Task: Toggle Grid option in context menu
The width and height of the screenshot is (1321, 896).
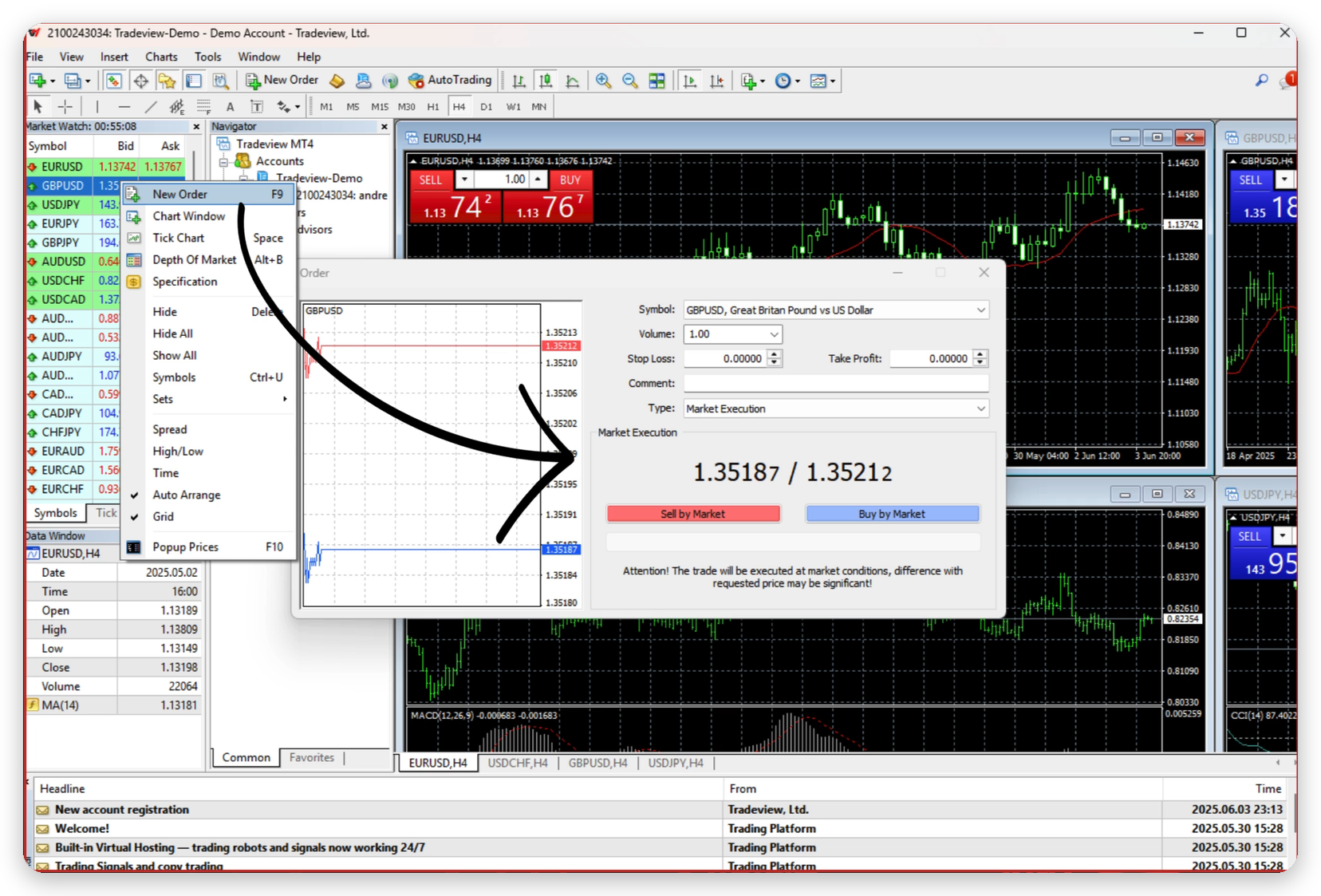Action: [163, 516]
